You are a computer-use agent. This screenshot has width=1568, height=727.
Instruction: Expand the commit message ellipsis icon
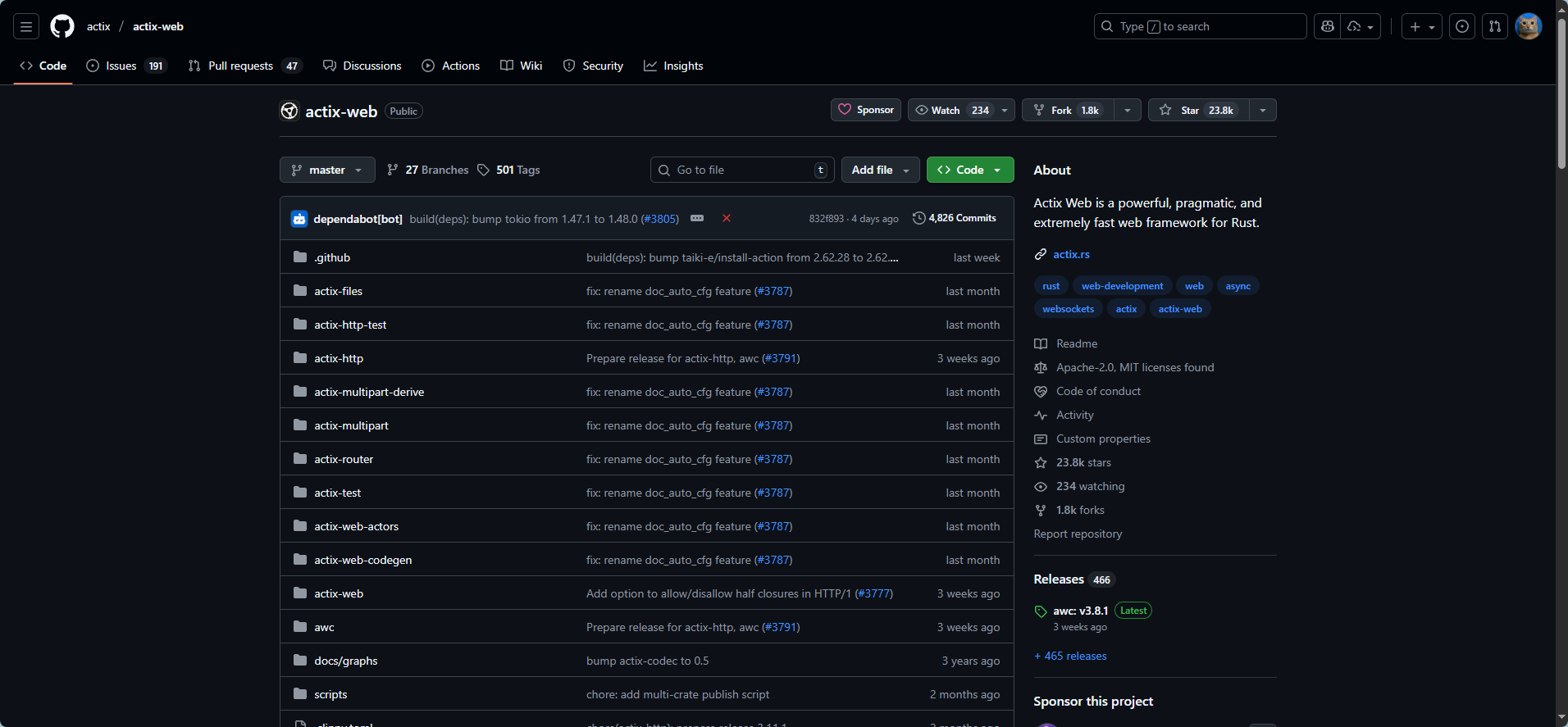[697, 218]
